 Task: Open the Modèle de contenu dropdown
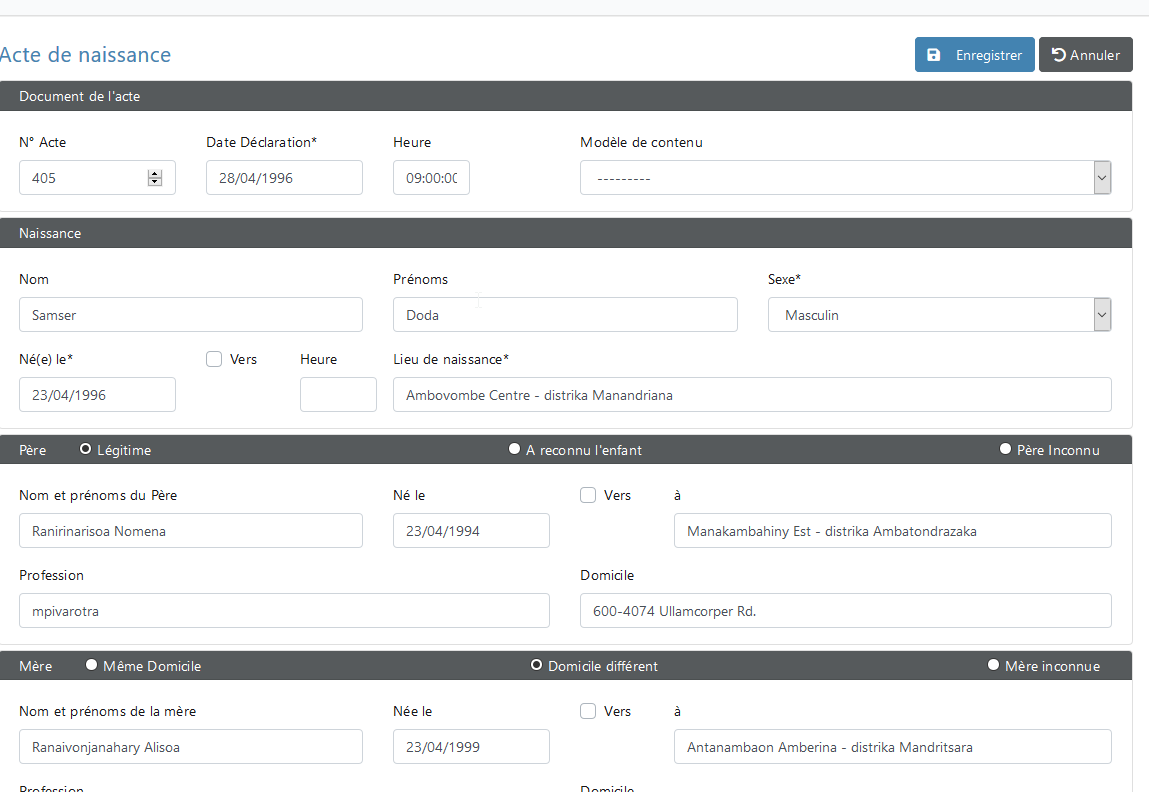pyautogui.click(x=846, y=178)
